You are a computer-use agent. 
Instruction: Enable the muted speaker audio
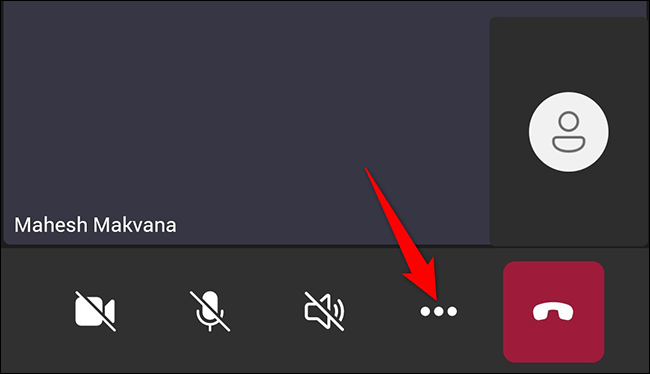tap(324, 311)
